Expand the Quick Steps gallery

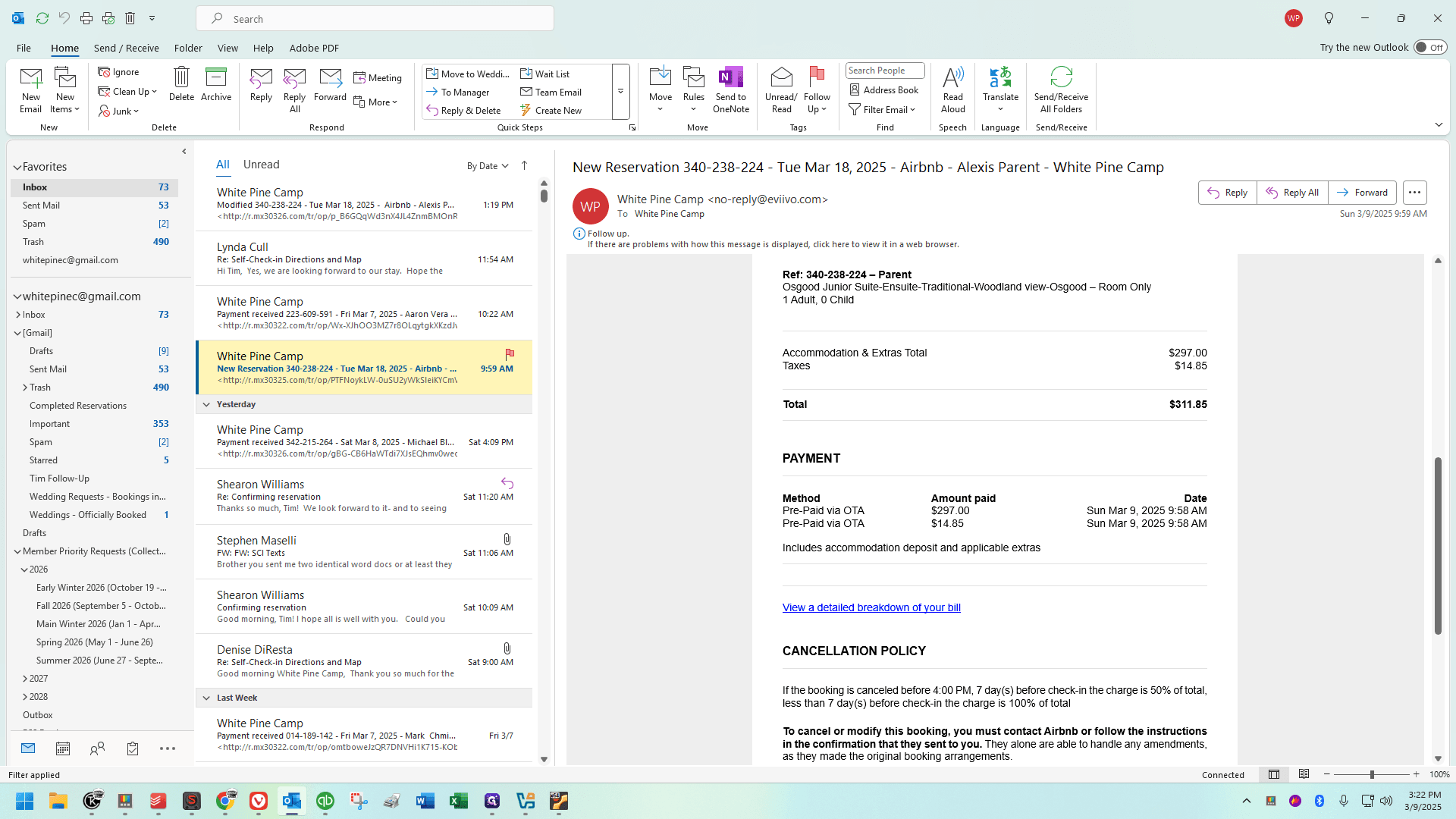click(x=620, y=92)
